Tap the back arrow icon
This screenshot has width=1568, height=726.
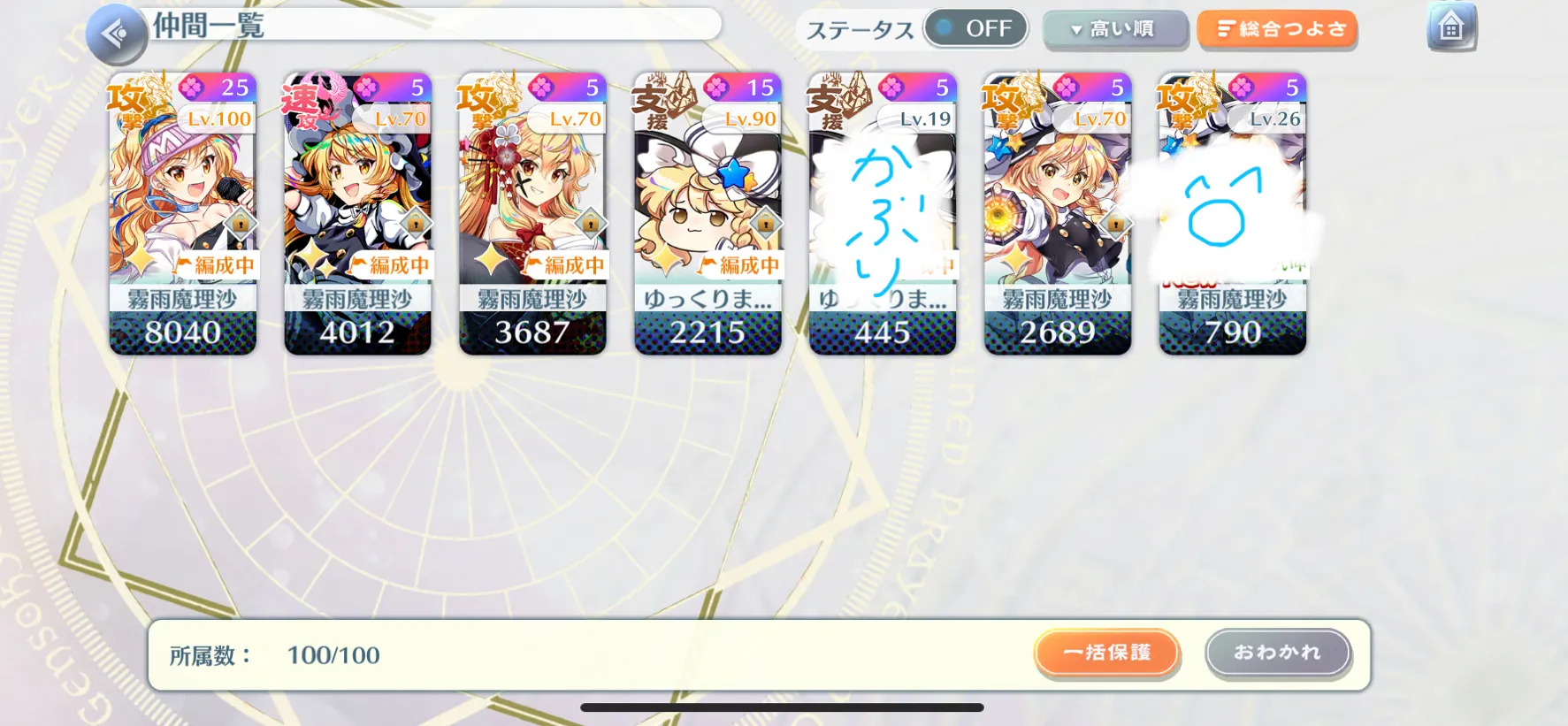tap(116, 34)
